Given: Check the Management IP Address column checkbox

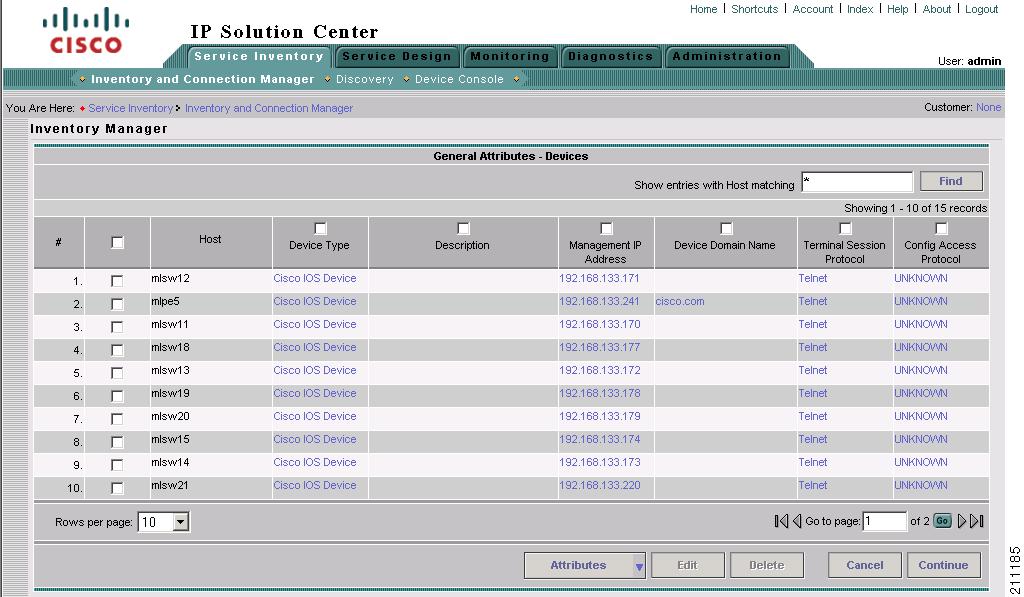Looking at the screenshot, I should [x=606, y=228].
